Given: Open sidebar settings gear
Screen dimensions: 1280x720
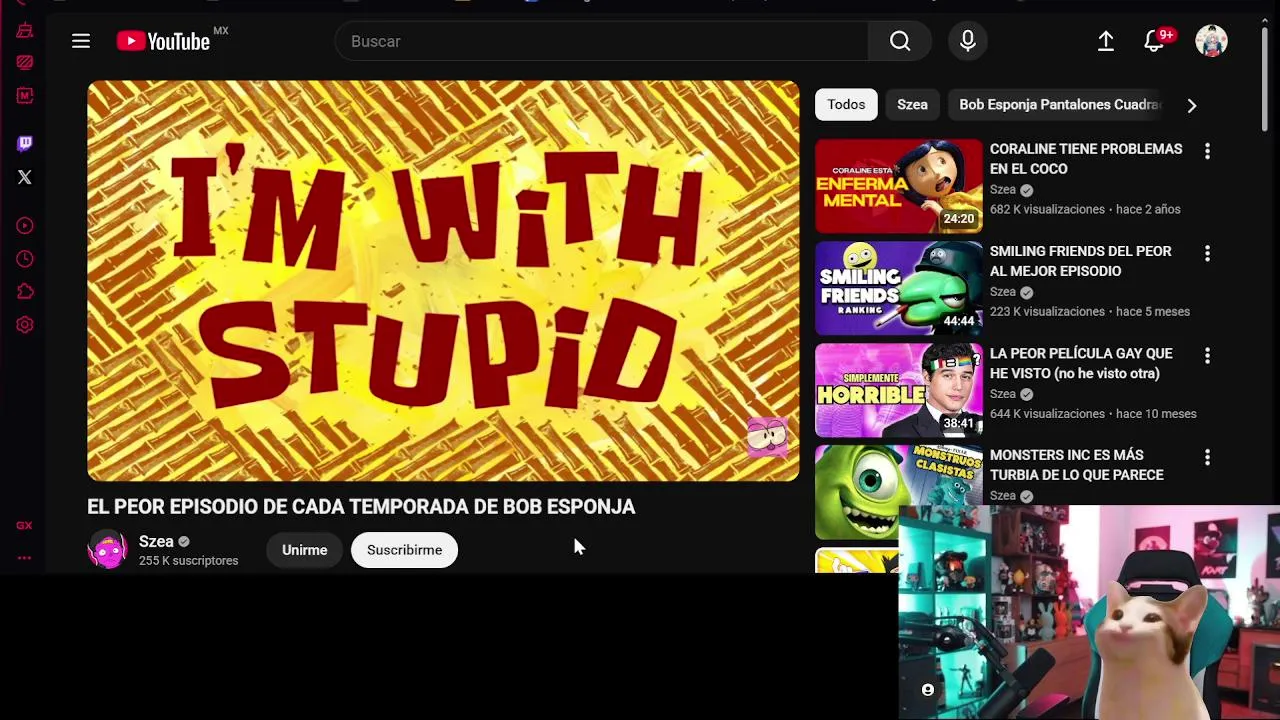Looking at the screenshot, I should pyautogui.click(x=25, y=325).
